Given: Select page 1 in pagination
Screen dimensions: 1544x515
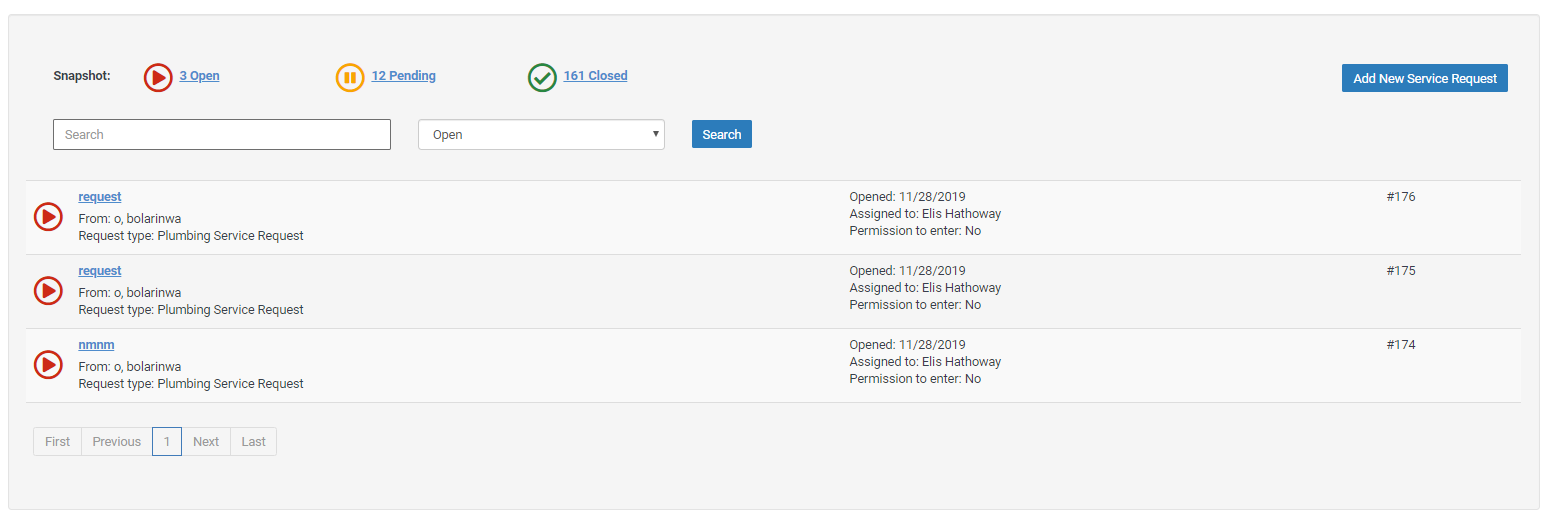Looking at the screenshot, I should (x=167, y=442).
